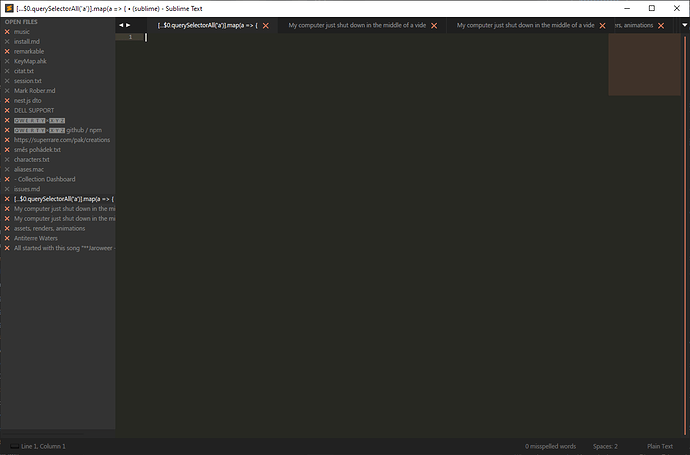This screenshot has width=690, height=455.
Task: Close the remarkable file in sidebar
Action: click(7, 51)
